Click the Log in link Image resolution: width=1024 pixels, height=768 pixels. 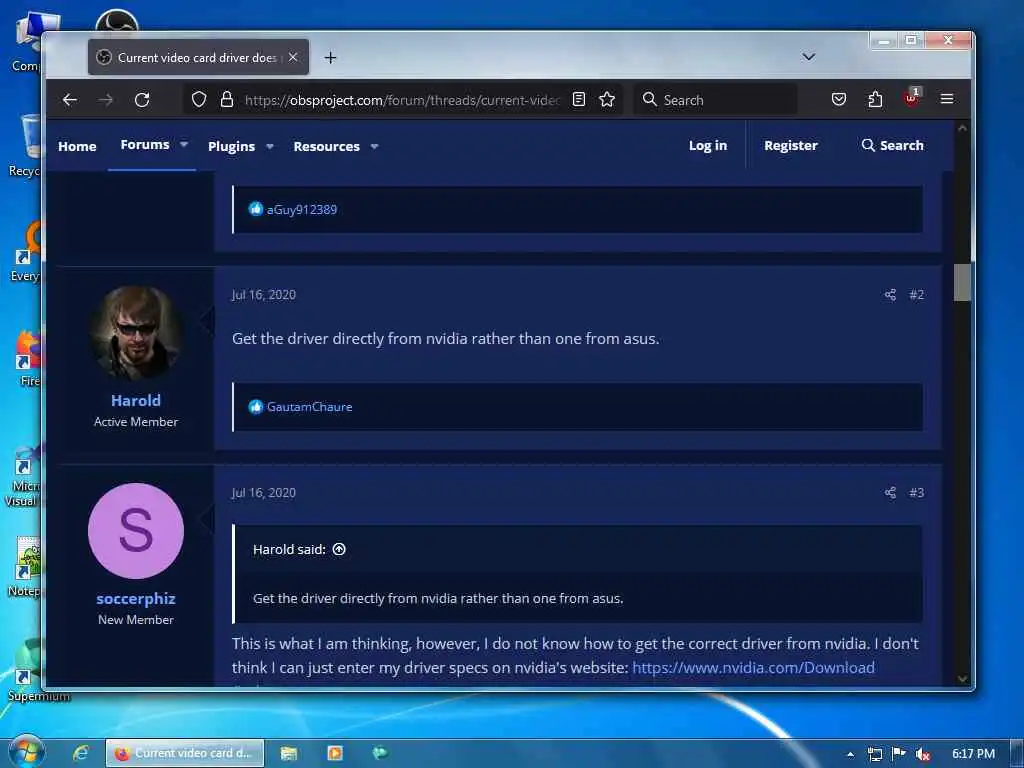[x=708, y=146]
